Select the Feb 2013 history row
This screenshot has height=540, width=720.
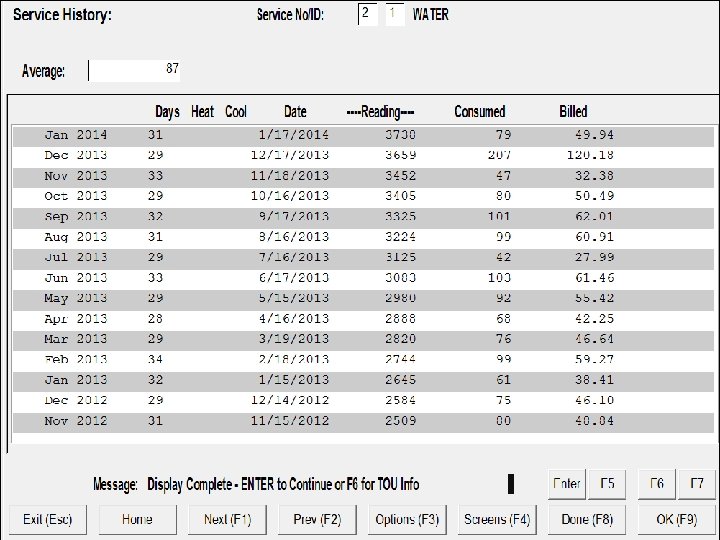coord(363,360)
